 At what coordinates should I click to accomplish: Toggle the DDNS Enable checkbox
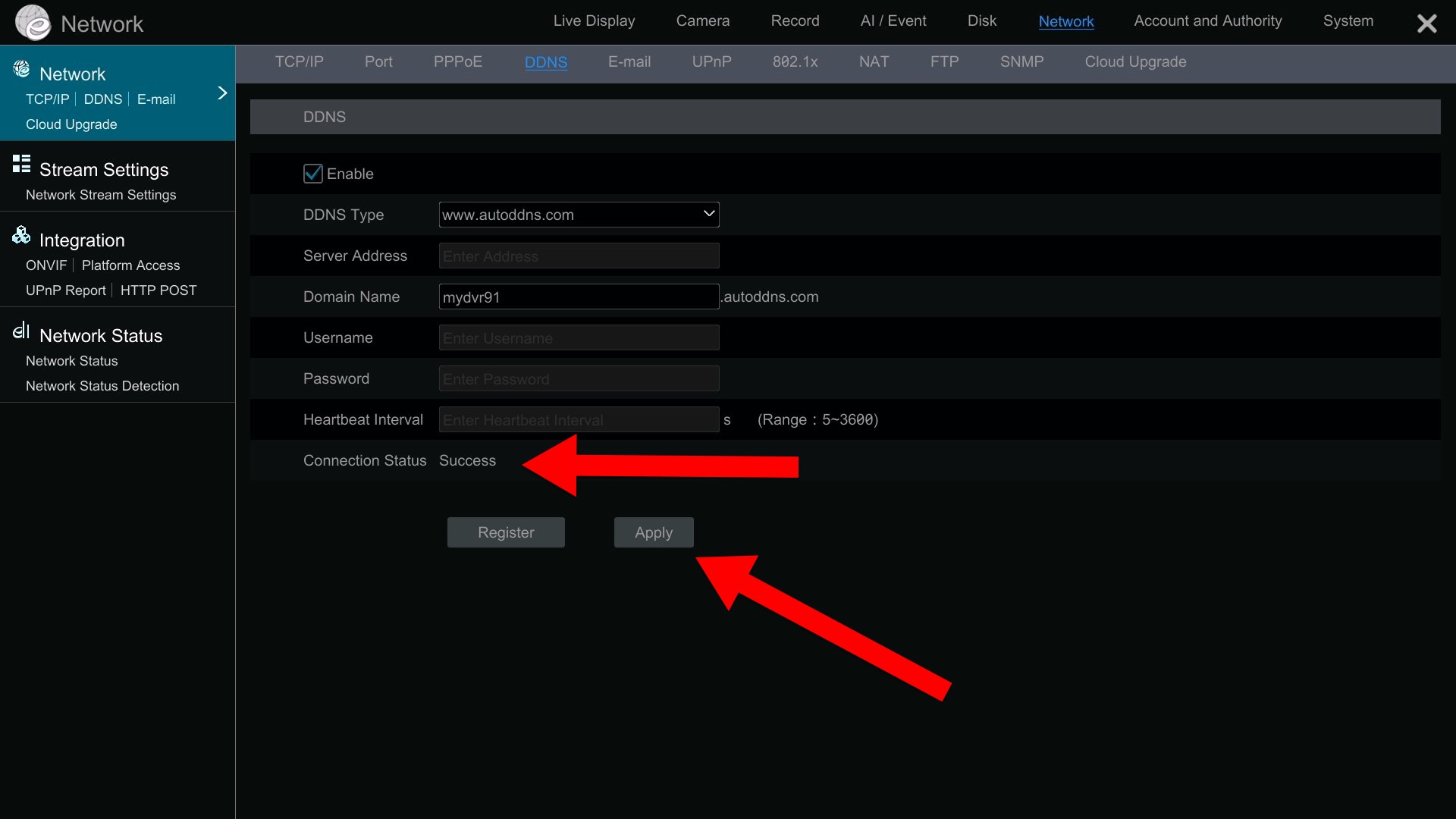click(x=312, y=174)
